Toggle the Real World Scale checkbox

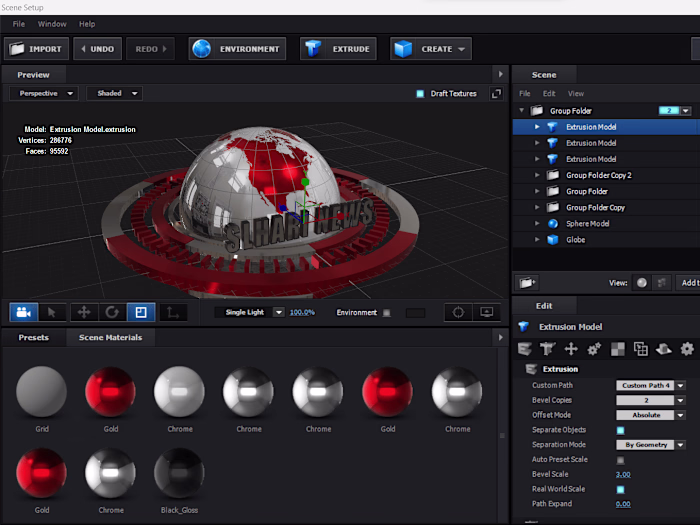point(621,490)
